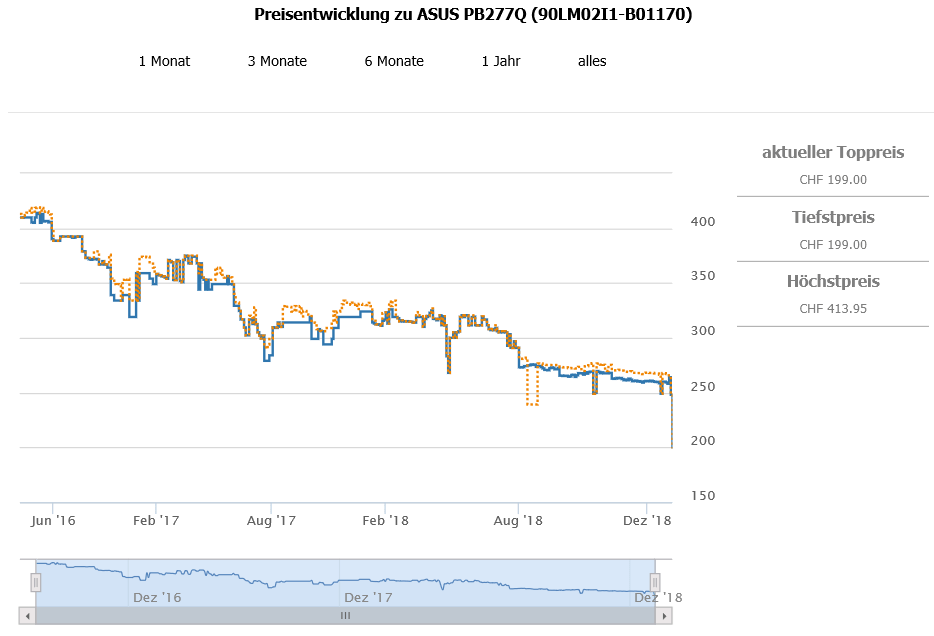
Task: Click the Feb '17 x-axis label
Action: point(156,521)
